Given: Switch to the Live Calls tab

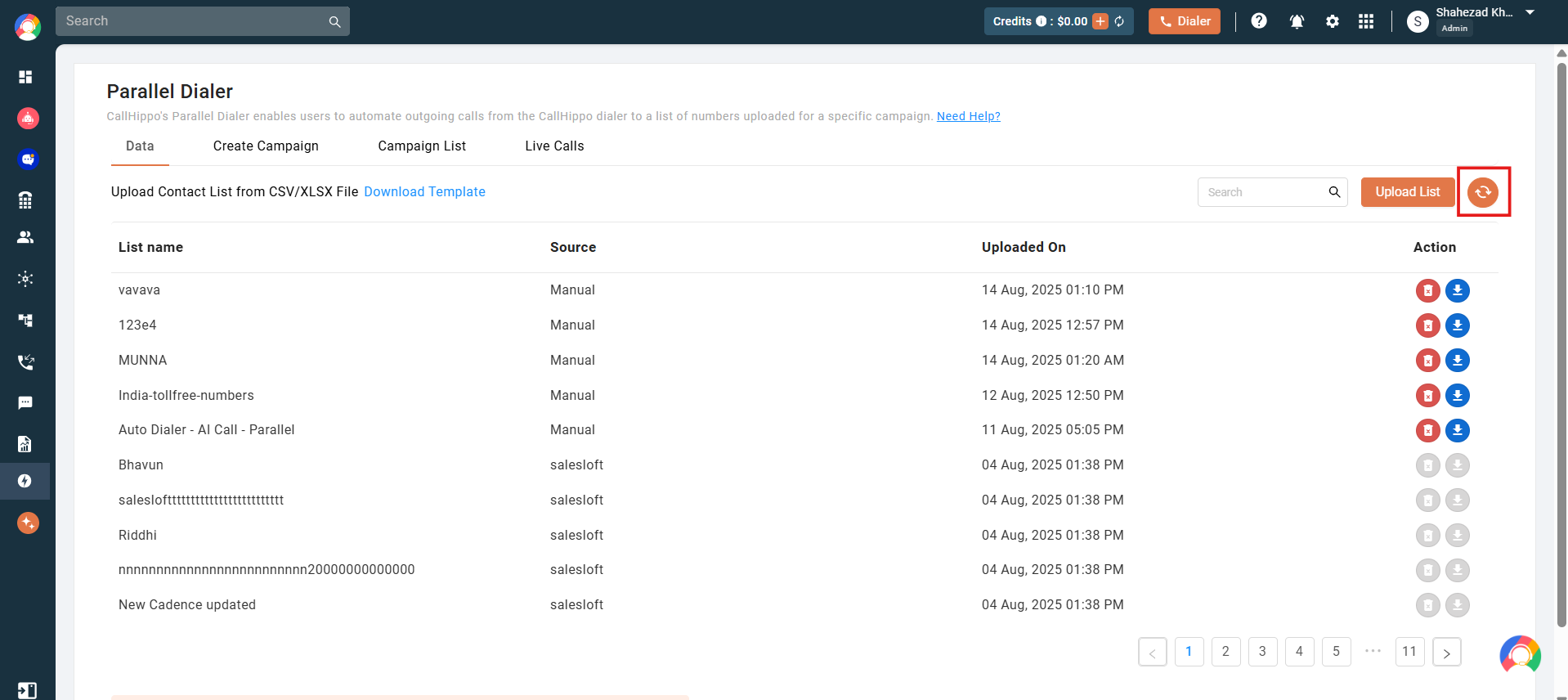Looking at the screenshot, I should (x=554, y=146).
